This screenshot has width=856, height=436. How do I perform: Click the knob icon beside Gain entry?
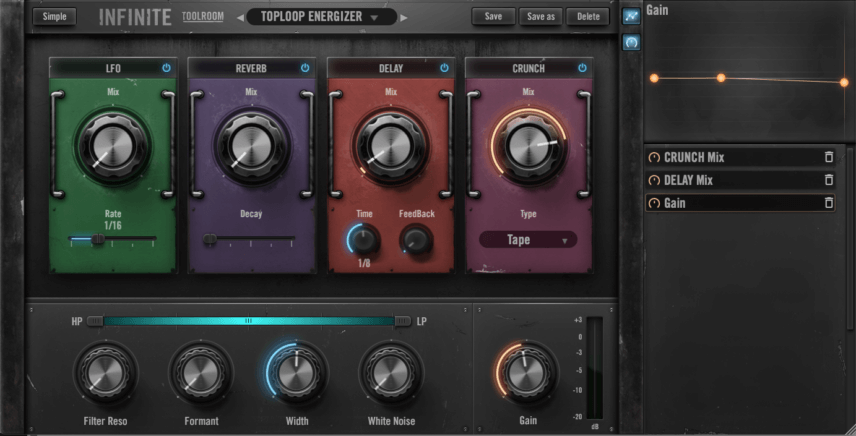(x=653, y=204)
